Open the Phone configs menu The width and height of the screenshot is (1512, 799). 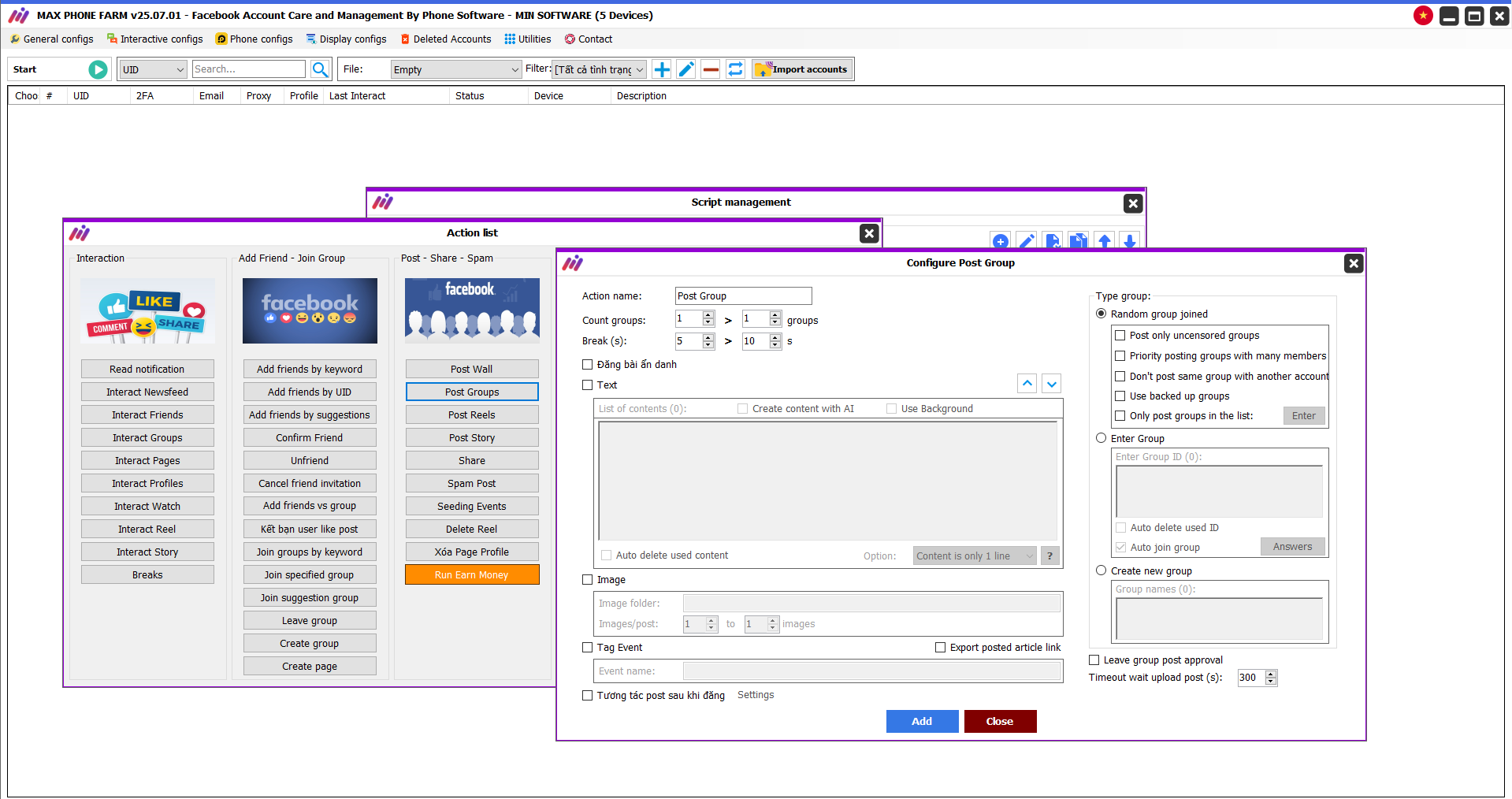pos(254,39)
